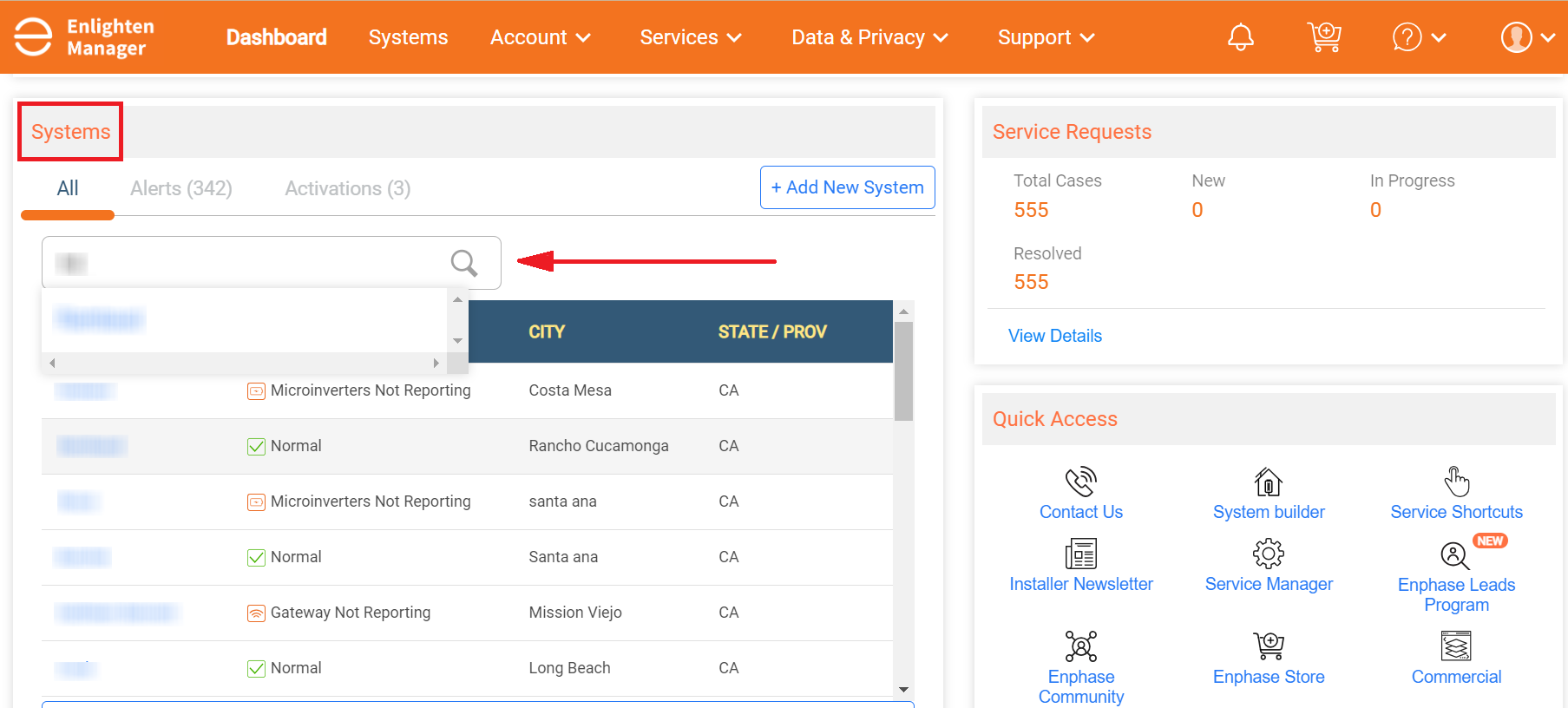This screenshot has height=708, width=1568.
Task: Open the Enphase Community icon
Action: pyautogui.click(x=1080, y=646)
